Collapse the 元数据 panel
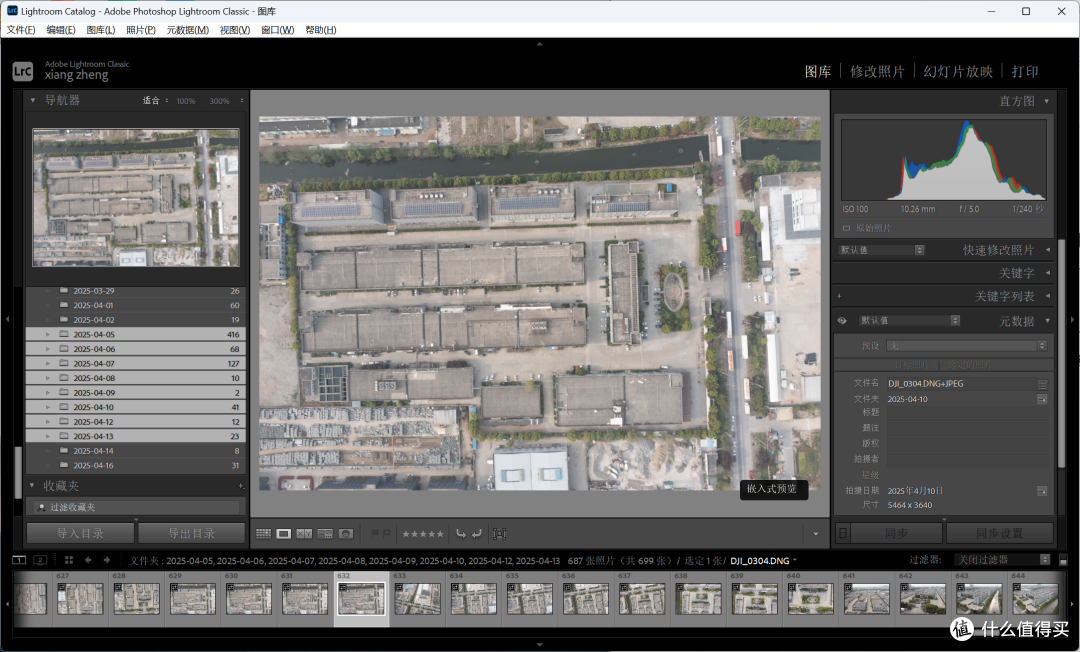The height and width of the screenshot is (652, 1080). (1048, 320)
